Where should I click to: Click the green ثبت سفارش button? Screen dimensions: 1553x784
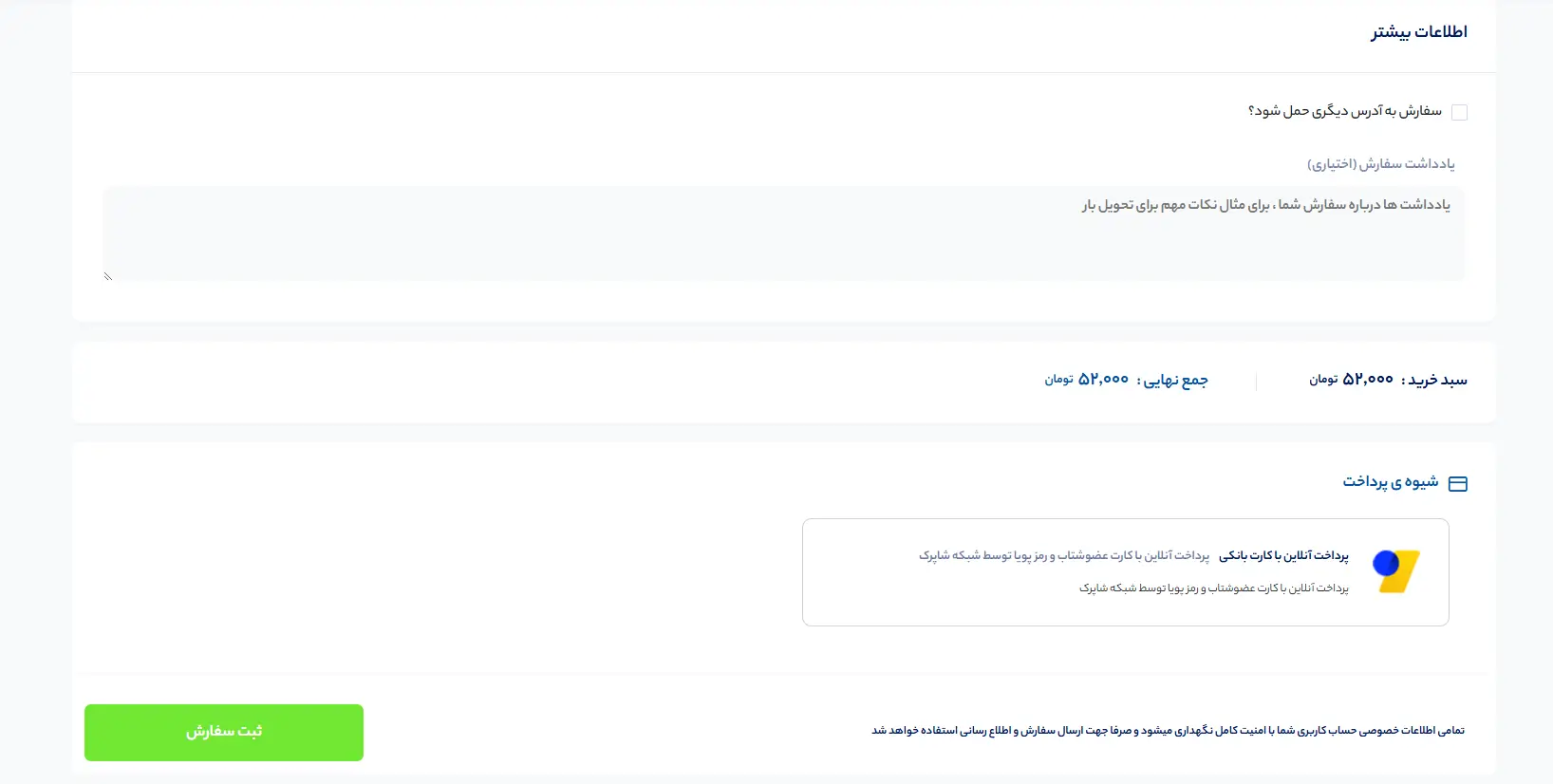pyautogui.click(x=224, y=733)
